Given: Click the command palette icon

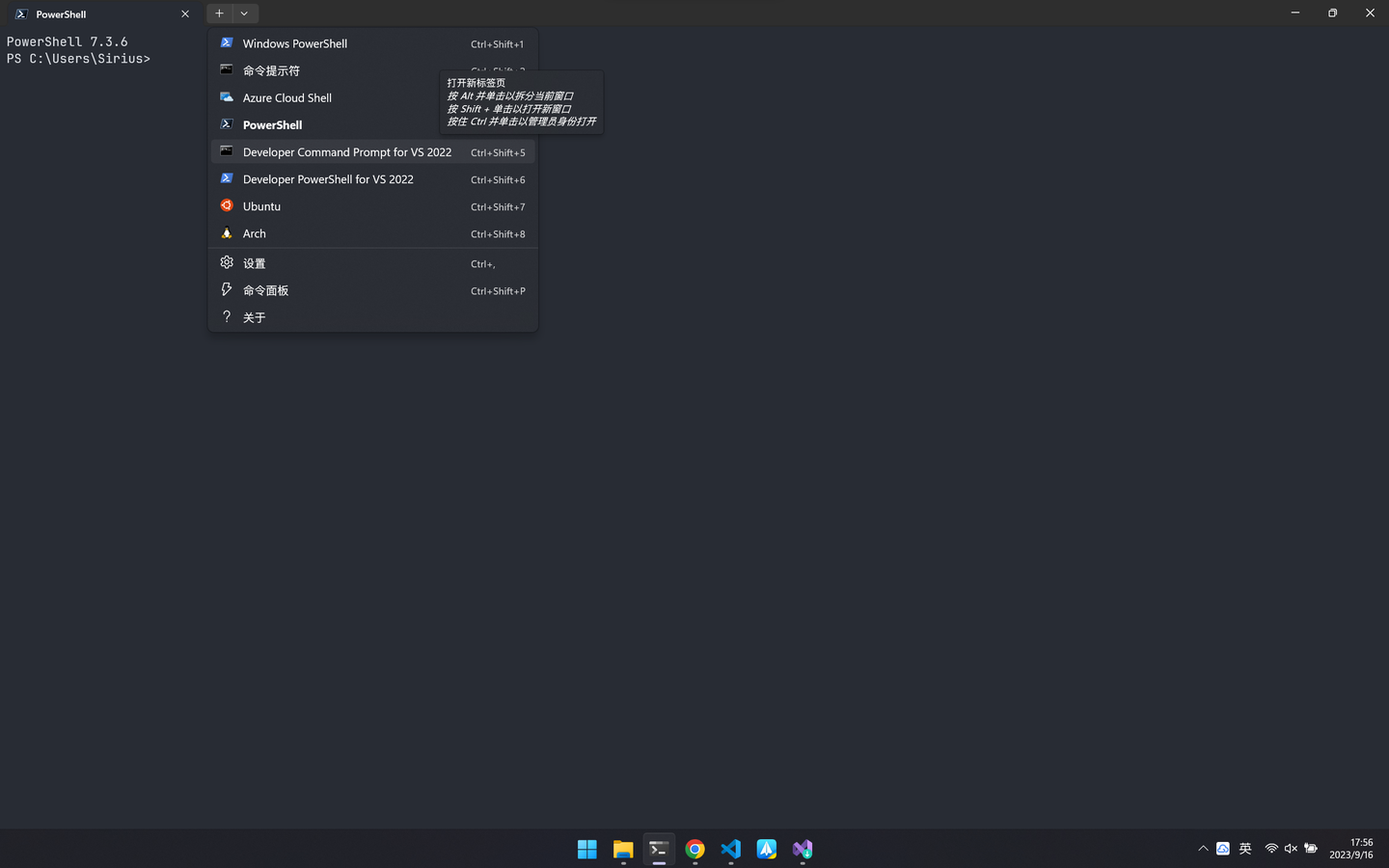Looking at the screenshot, I should point(226,289).
